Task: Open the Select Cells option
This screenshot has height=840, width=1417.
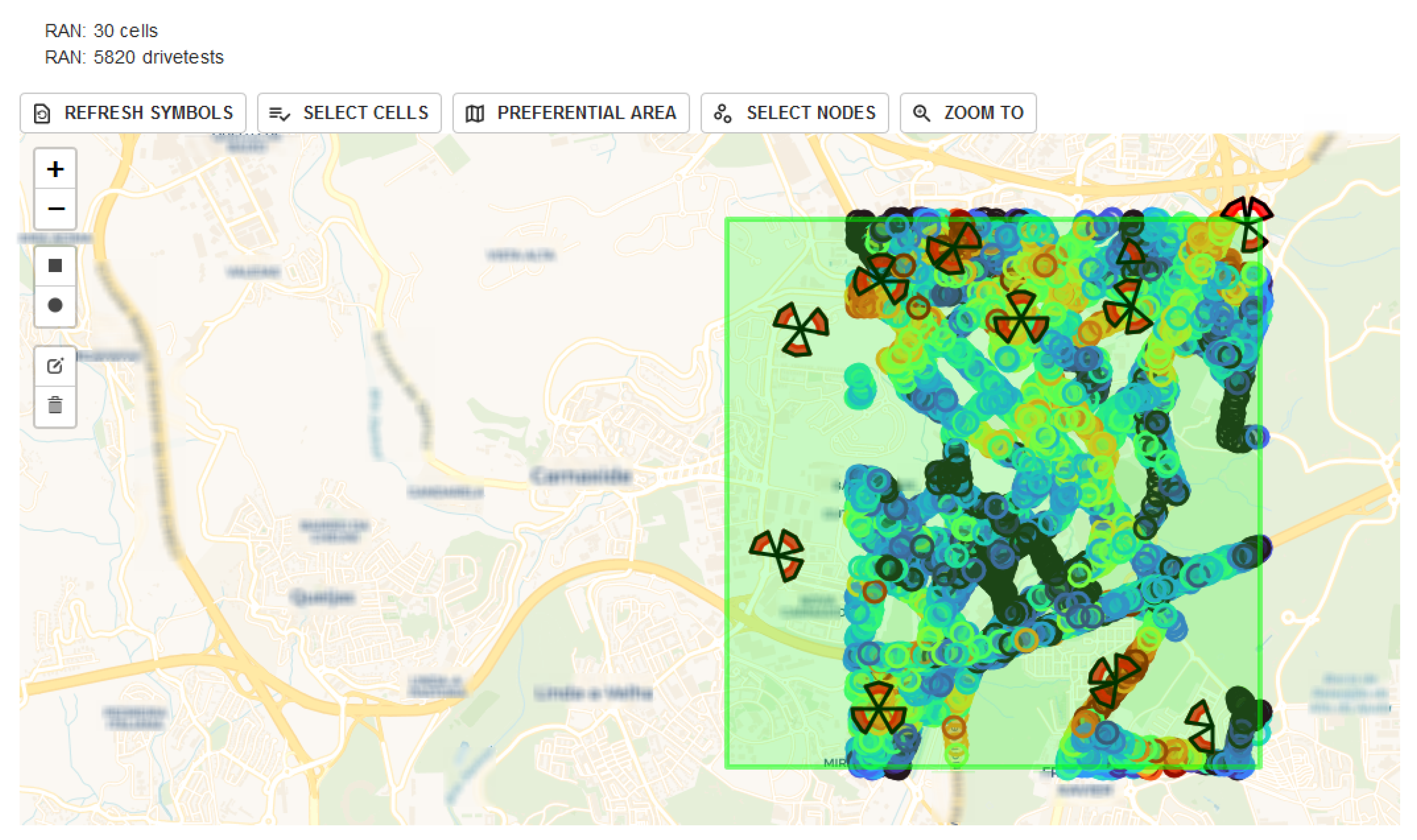Action: tap(349, 113)
